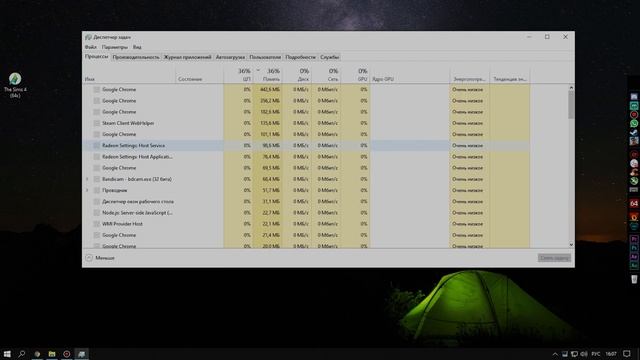Open The Sims 4 desktop shortcut
Screen dimensions: 640x360
[15, 85]
